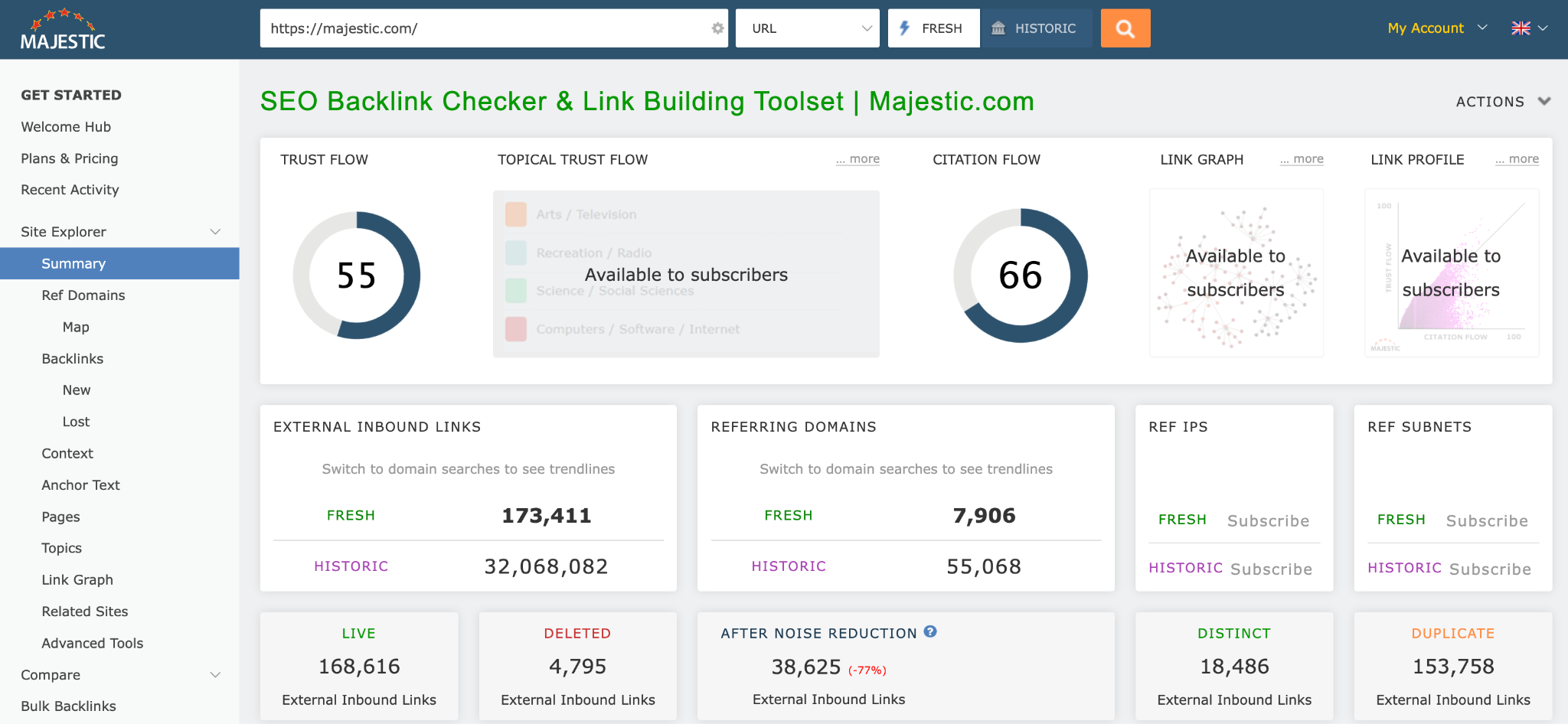The width and height of the screenshot is (1568, 724).
Task: Click the Majestic logo
Action: pyautogui.click(x=63, y=30)
